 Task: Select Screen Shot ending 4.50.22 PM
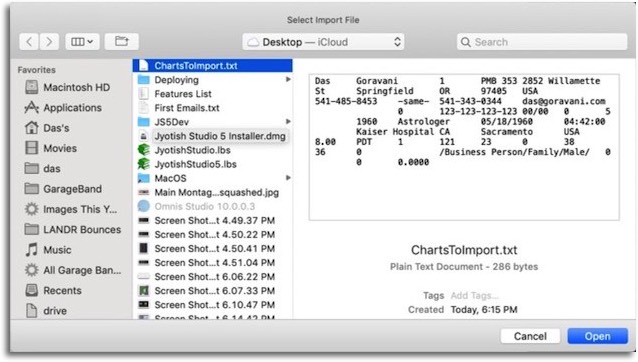point(214,235)
